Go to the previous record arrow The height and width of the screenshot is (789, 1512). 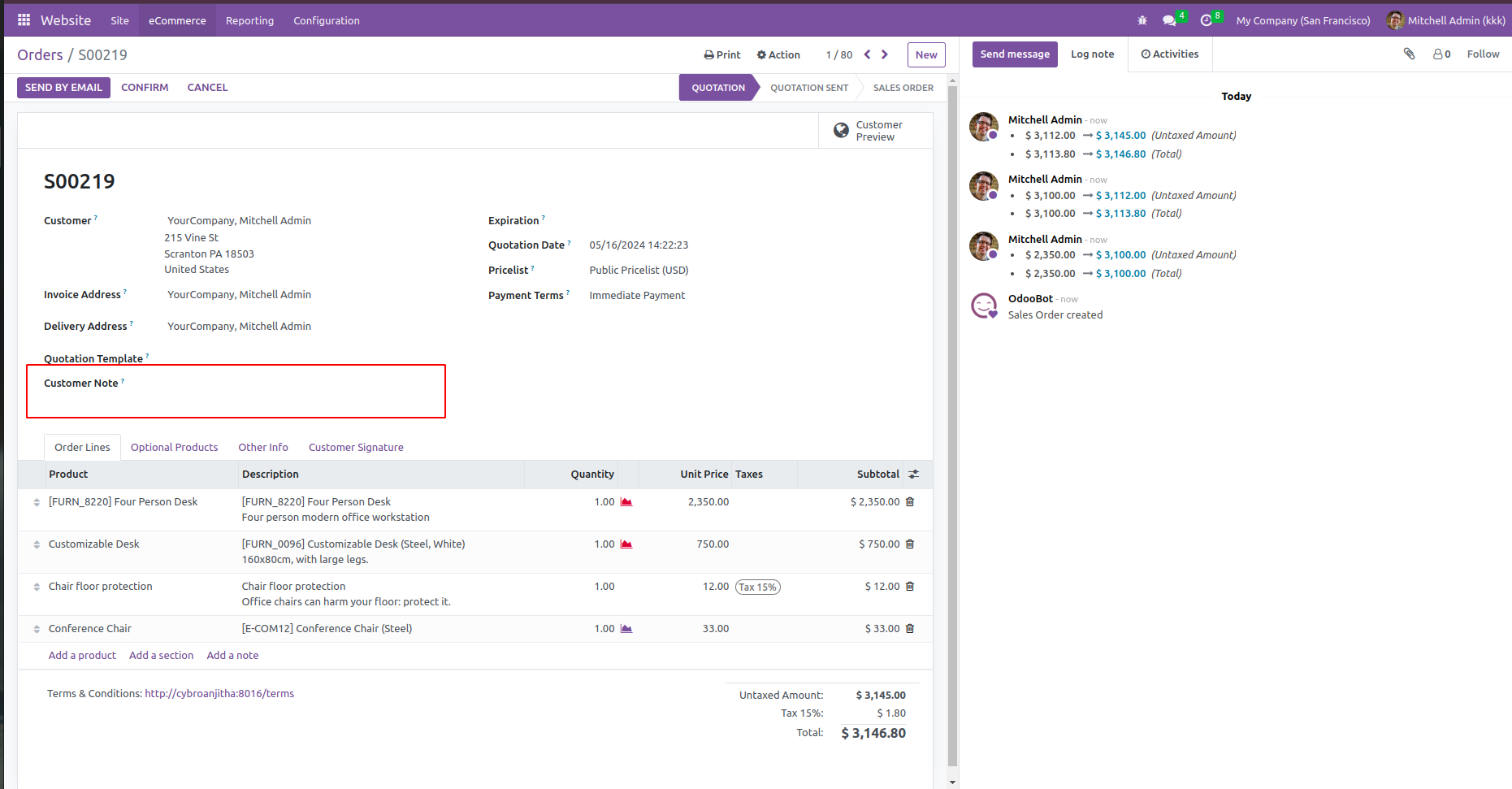(867, 54)
